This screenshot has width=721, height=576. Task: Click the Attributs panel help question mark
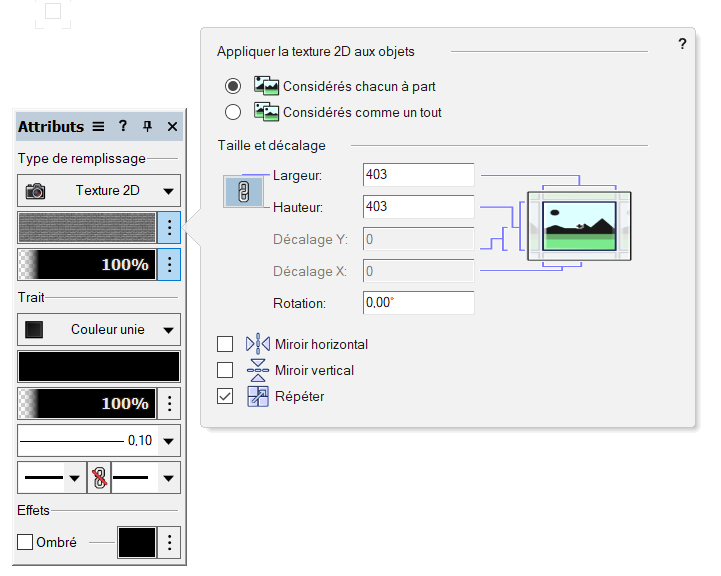coord(123,126)
